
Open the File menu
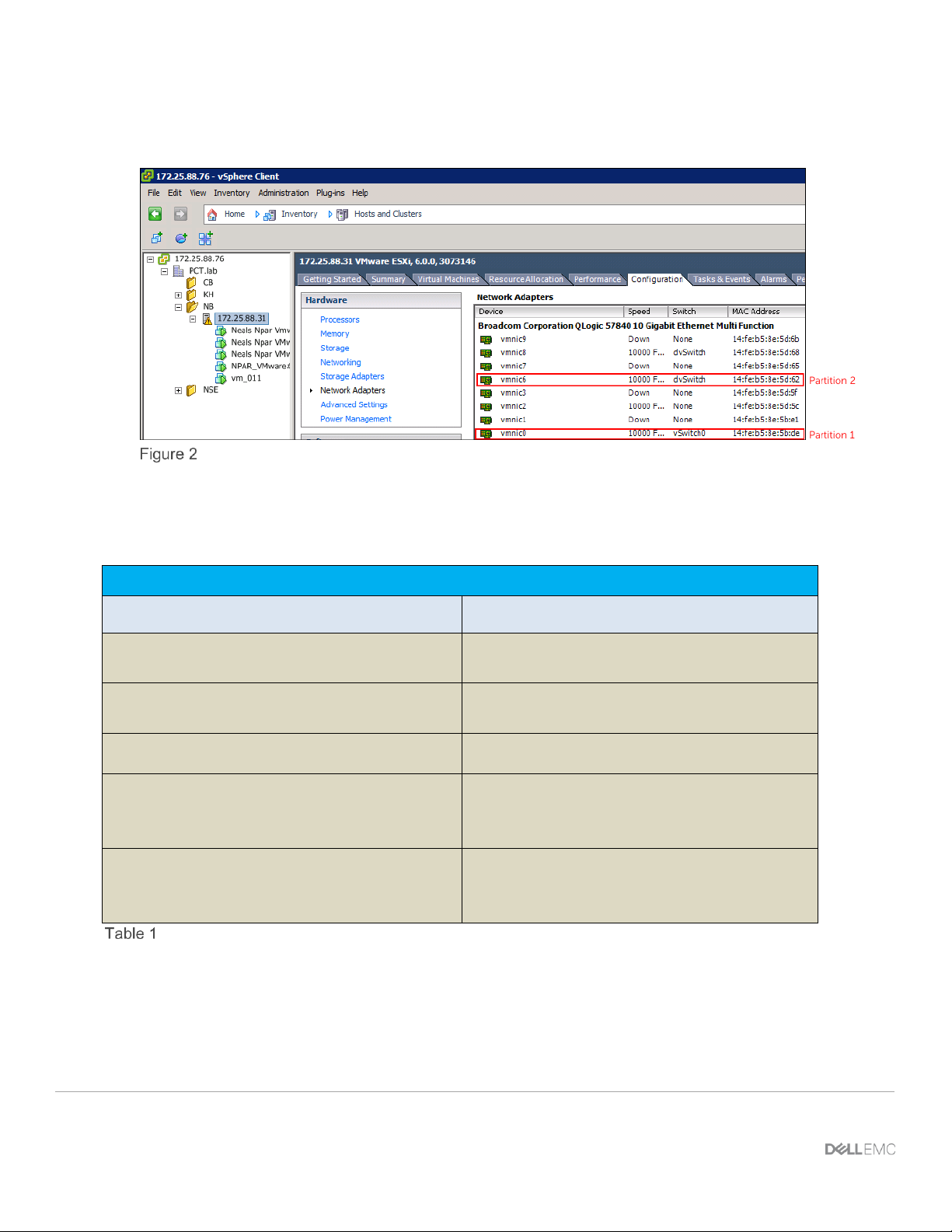click(x=154, y=193)
